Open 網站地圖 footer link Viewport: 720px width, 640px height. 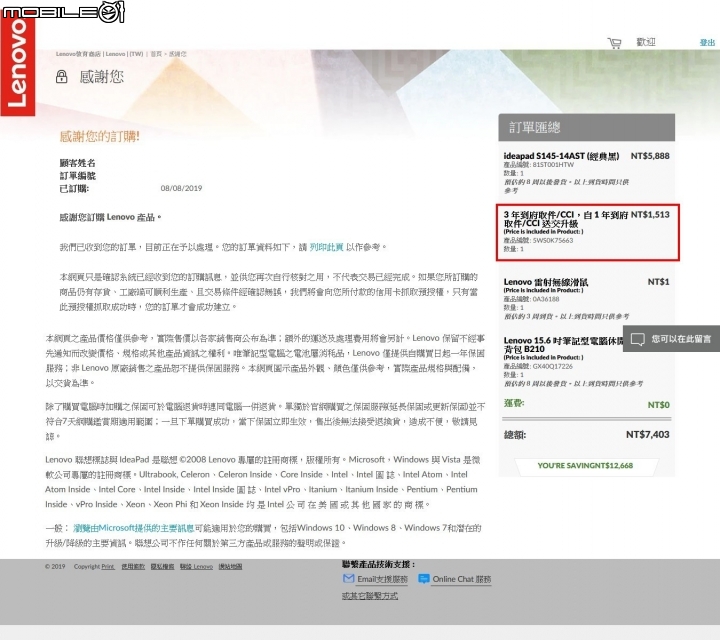pos(230,567)
